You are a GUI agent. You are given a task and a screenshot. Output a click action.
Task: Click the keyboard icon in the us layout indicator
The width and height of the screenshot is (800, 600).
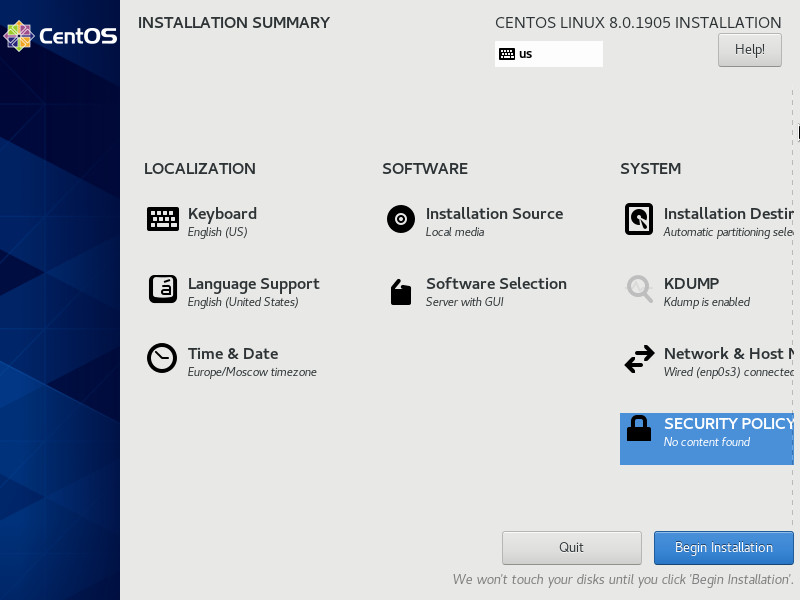[507, 54]
